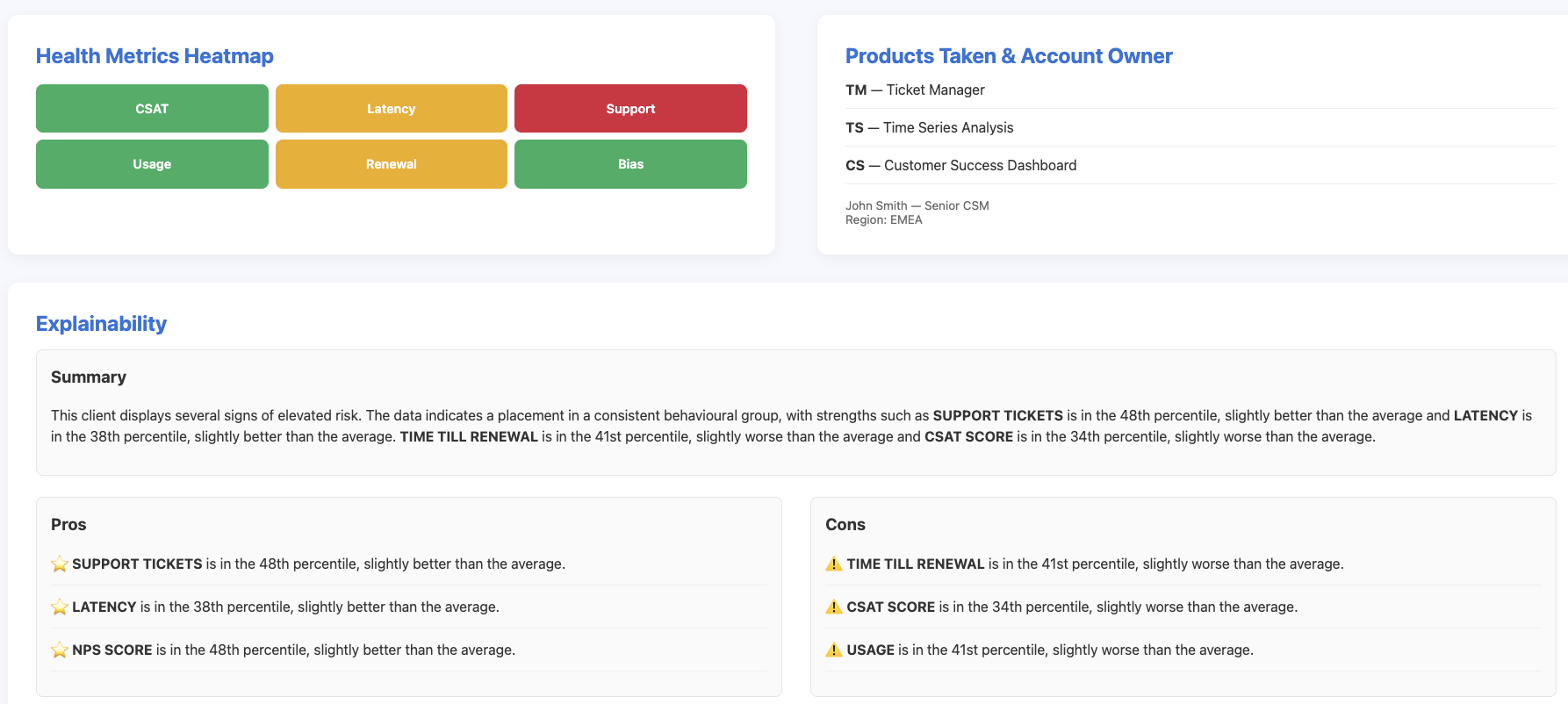Select the Renewal heatmap tile
1568x704 pixels.
pos(392,164)
